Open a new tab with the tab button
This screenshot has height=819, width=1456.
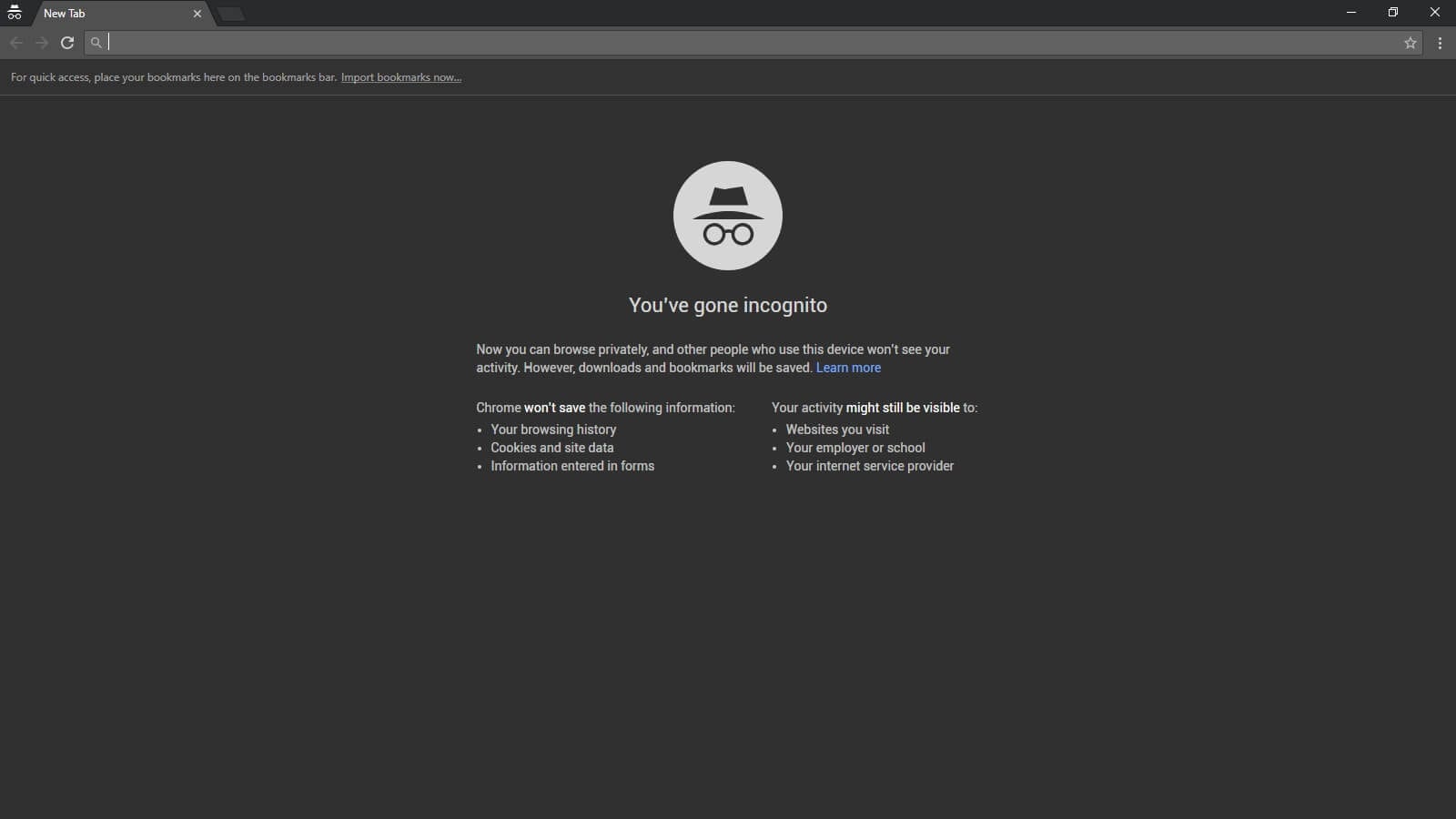(x=231, y=14)
